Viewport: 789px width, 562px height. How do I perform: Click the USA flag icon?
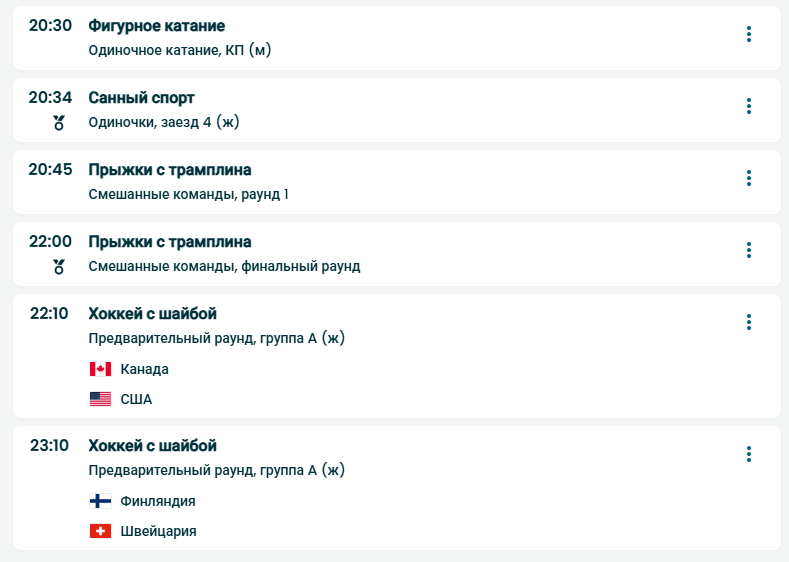(100, 399)
